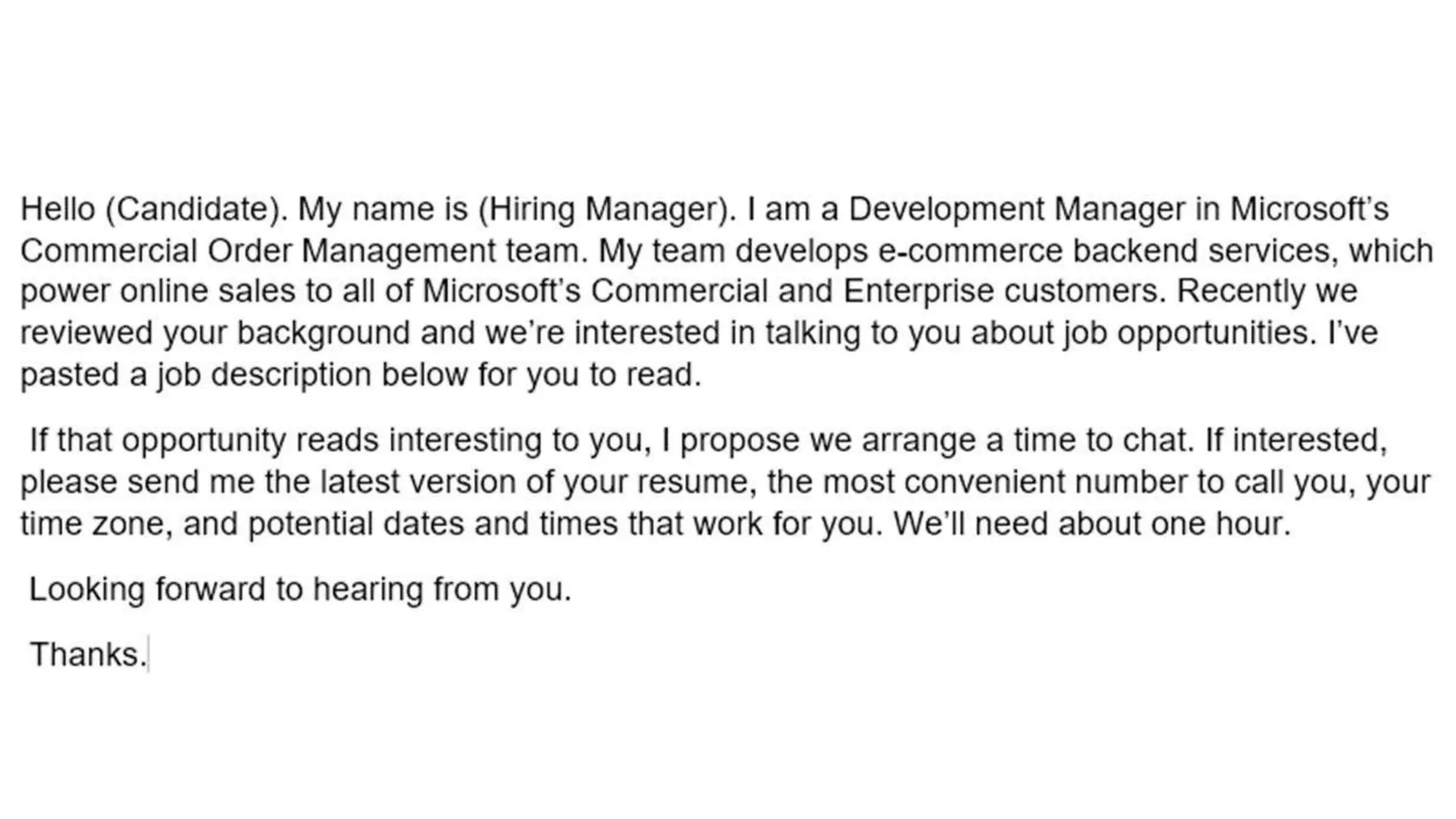Click the word "opportunities" in the first paragraph
Image resolution: width=1456 pixels, height=819 pixels.
pos(1217,333)
